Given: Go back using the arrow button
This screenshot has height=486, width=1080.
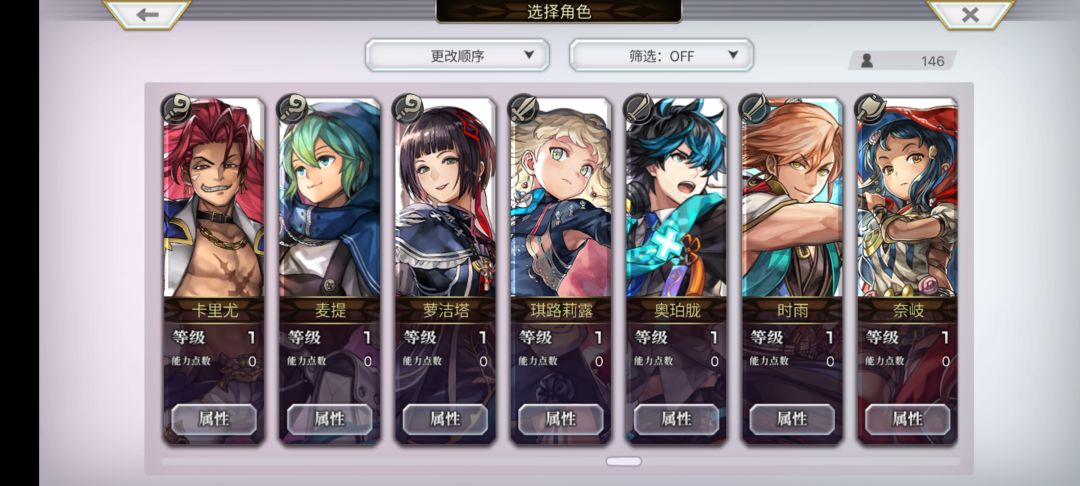Looking at the screenshot, I should 147,14.
